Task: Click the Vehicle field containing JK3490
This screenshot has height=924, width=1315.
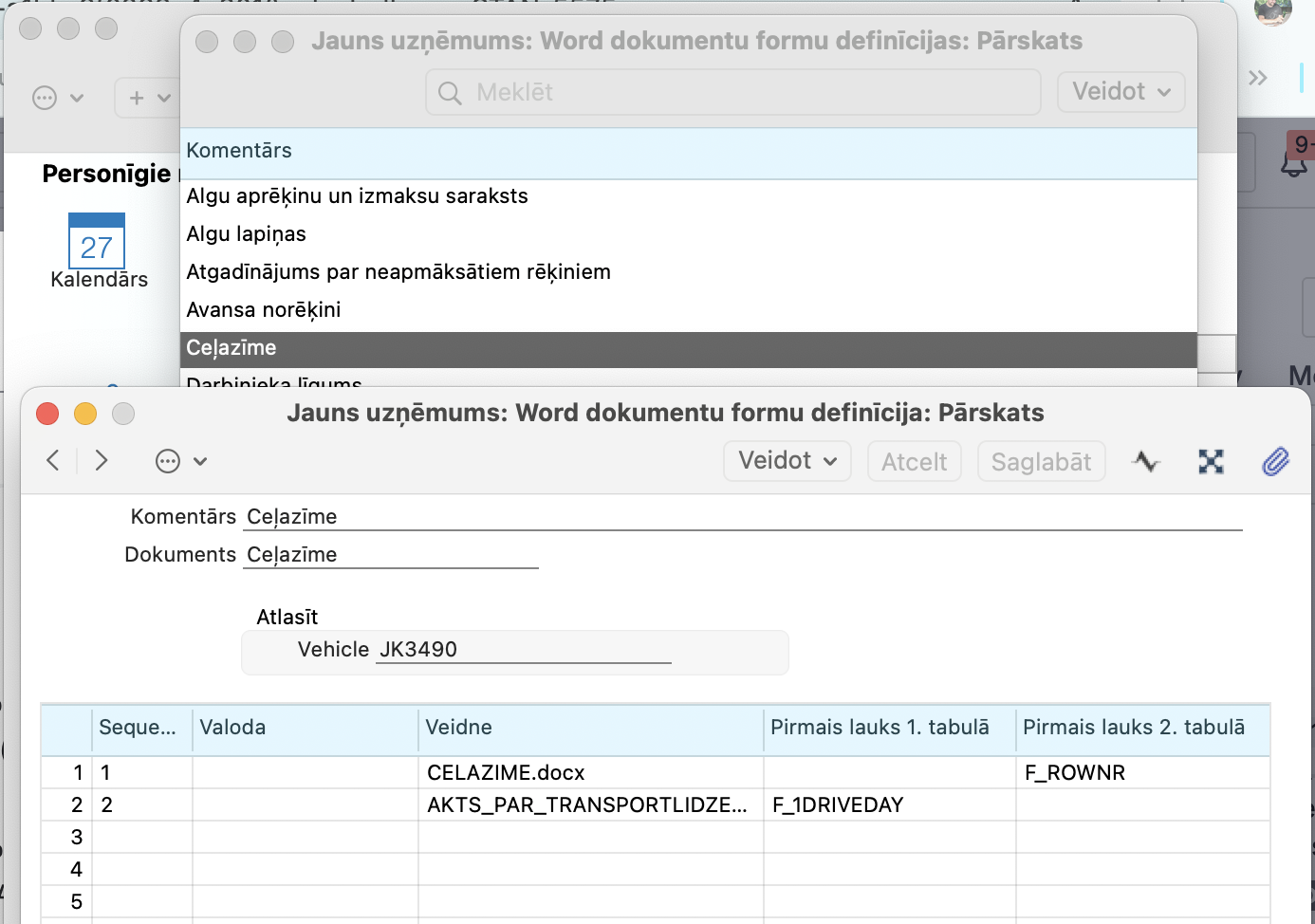Action: click(x=523, y=650)
